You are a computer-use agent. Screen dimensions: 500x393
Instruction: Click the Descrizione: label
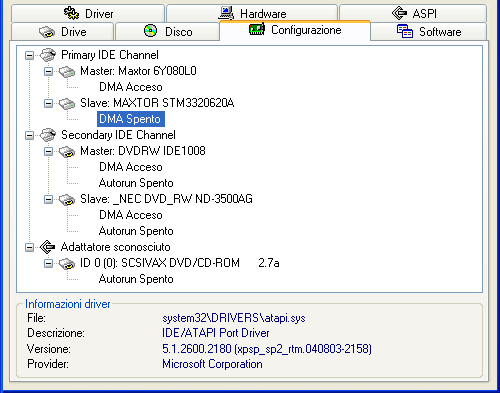point(56,333)
